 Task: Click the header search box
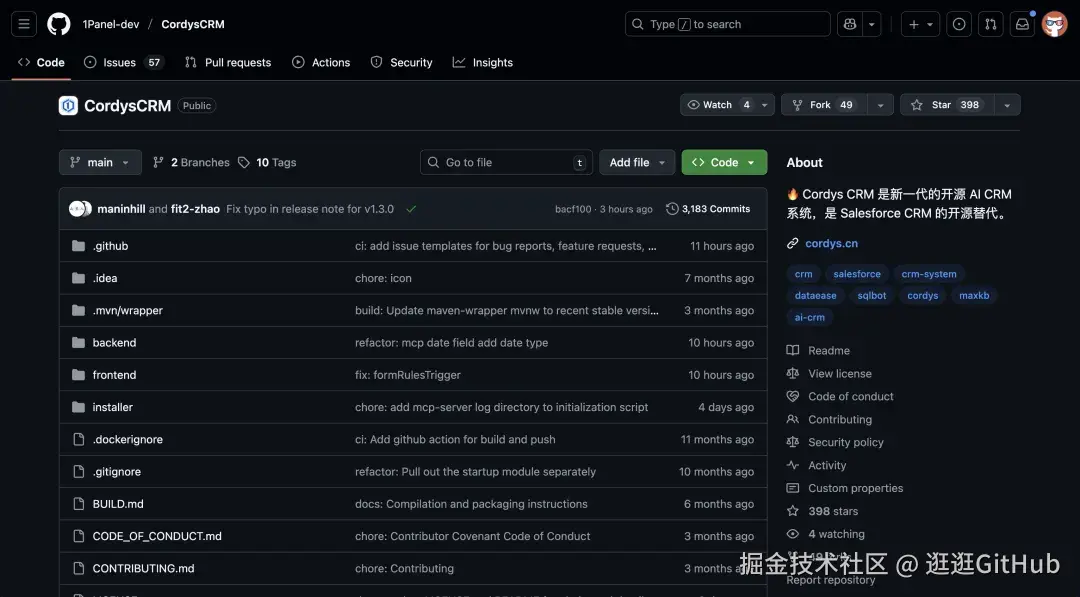727,24
